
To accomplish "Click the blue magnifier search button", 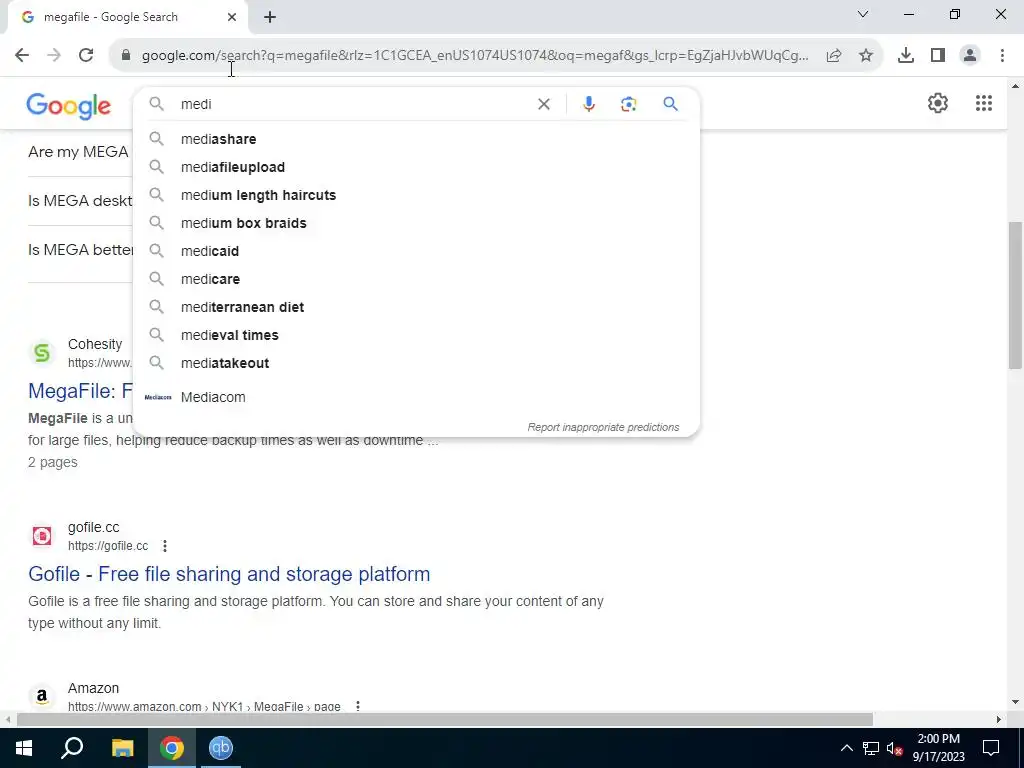I will 670,104.
